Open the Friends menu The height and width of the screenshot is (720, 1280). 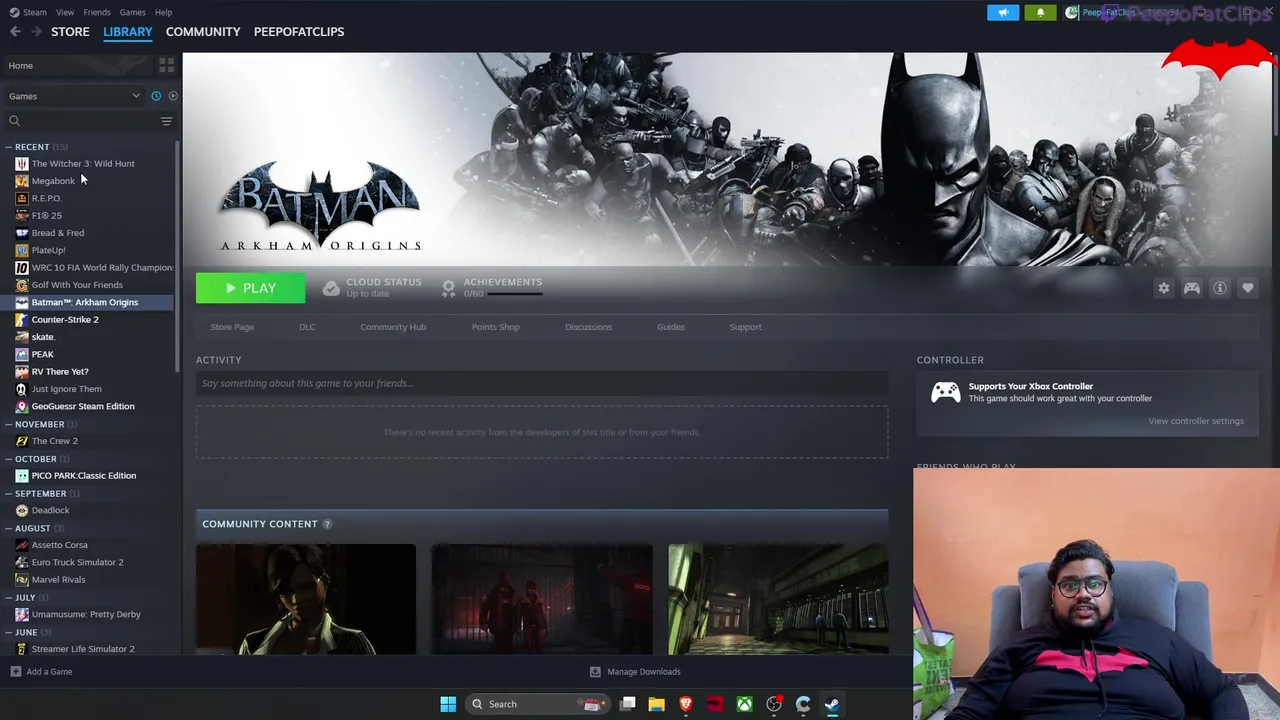[x=97, y=12]
